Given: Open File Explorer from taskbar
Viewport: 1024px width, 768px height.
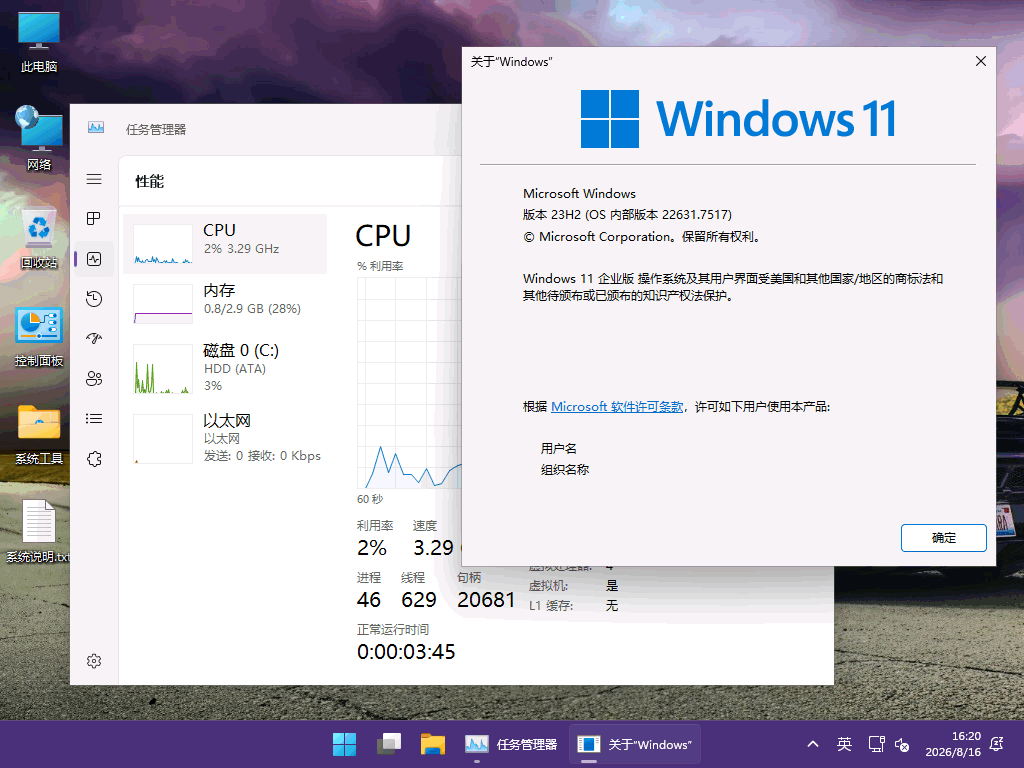Looking at the screenshot, I should tap(432, 744).
